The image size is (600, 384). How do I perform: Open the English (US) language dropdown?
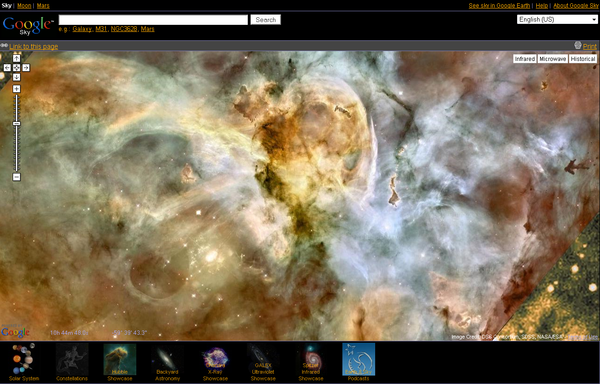557,20
